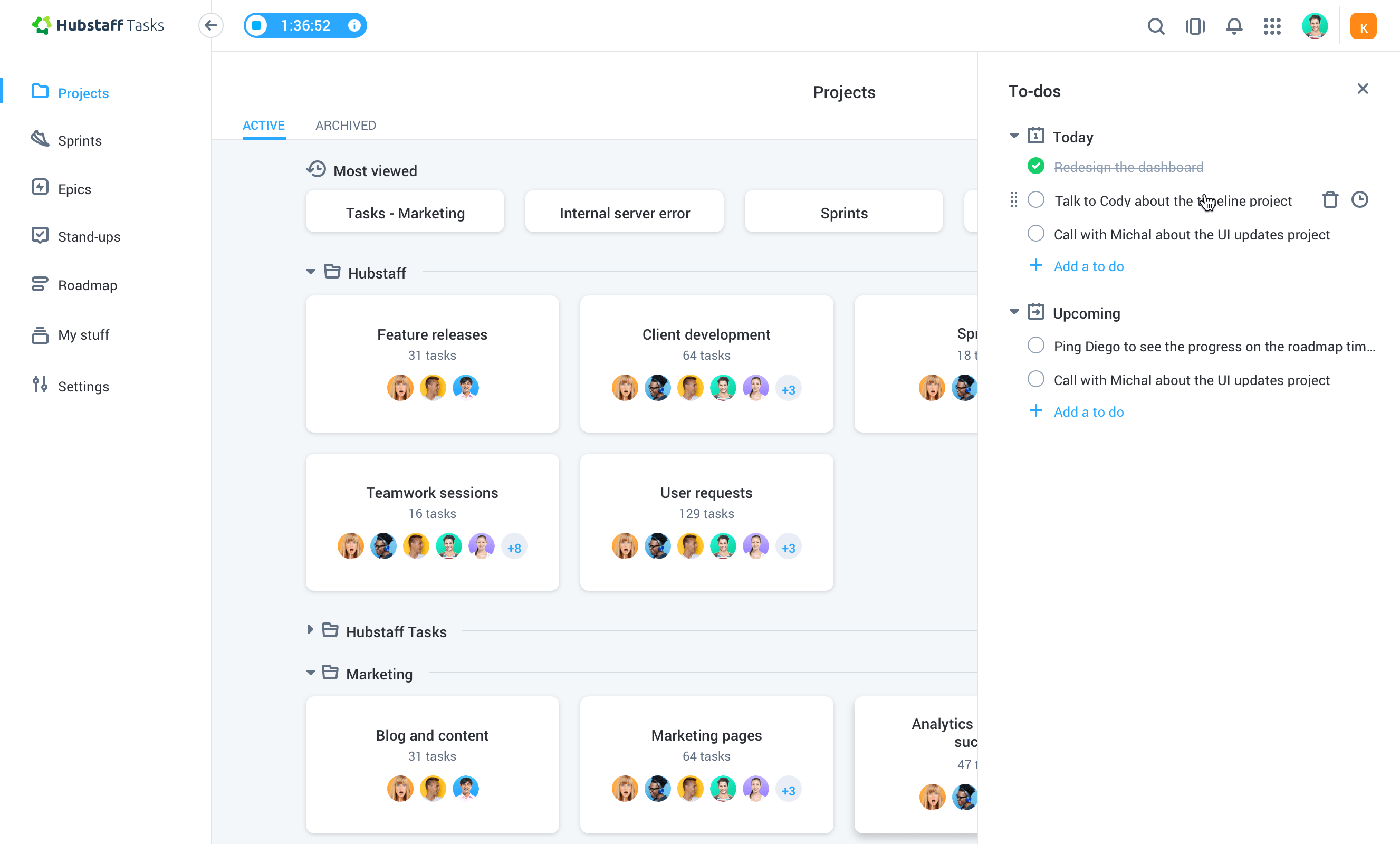Uncheck Redesign the dashboard to-do
The image size is (1400, 844).
coord(1036,166)
